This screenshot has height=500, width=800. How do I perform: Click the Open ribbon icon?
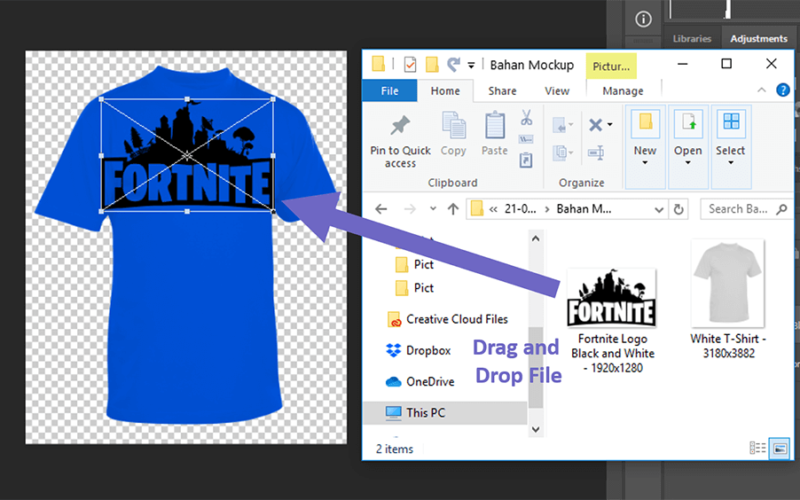(688, 124)
